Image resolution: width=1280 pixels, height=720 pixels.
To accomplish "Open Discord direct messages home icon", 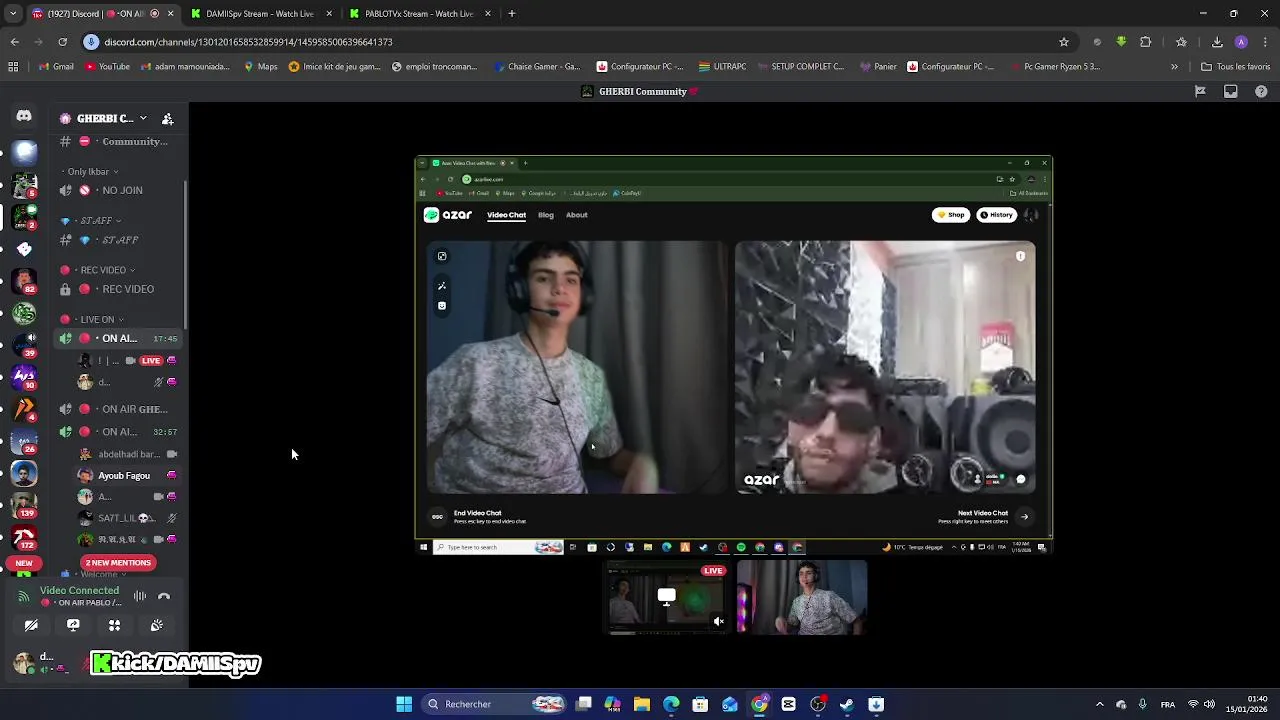I will pos(24,116).
